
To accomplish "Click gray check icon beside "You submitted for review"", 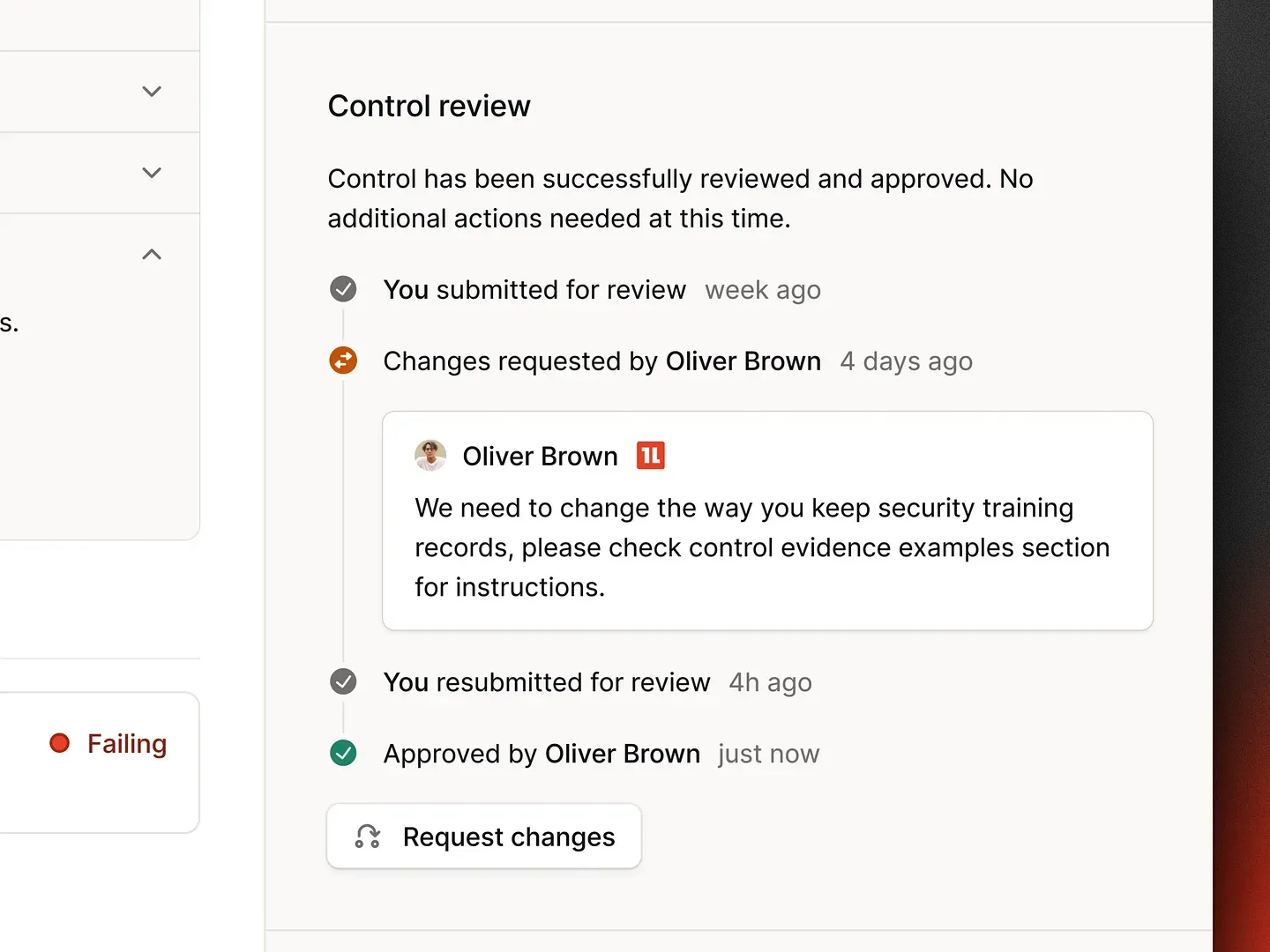I will 343,289.
